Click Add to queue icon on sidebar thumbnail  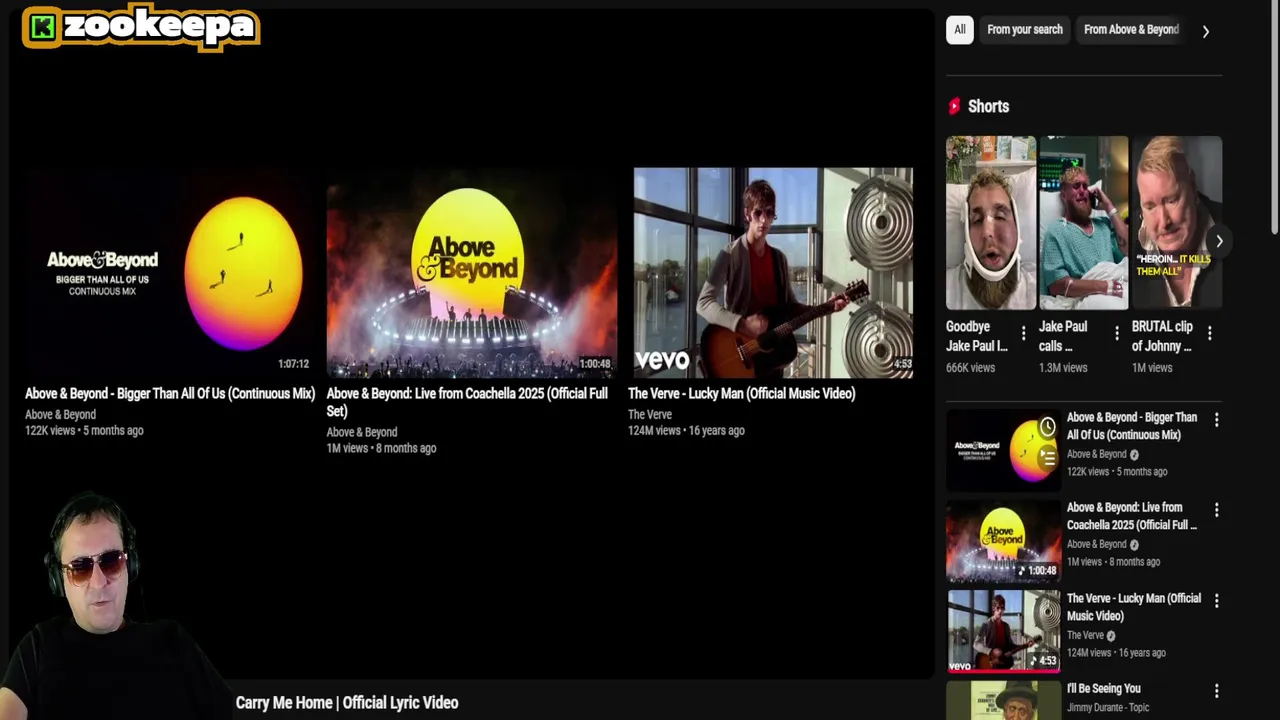[1047, 458]
